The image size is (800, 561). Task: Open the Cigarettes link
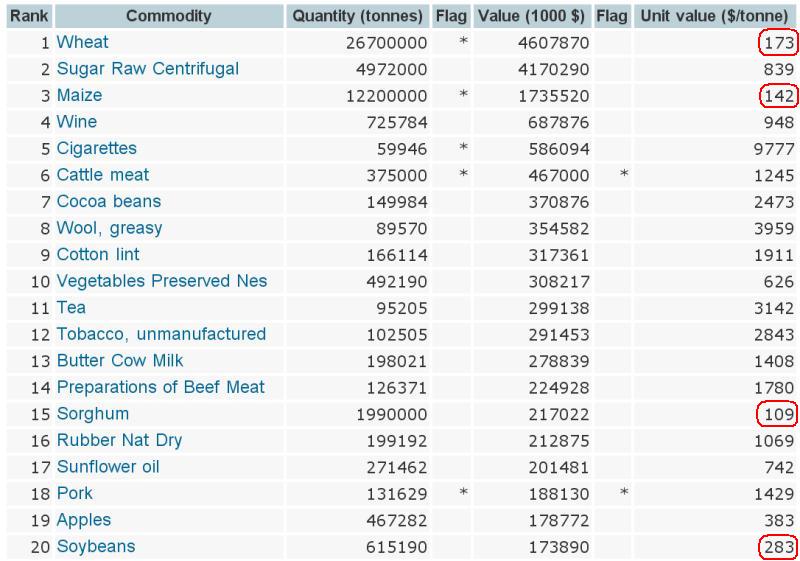point(96,148)
